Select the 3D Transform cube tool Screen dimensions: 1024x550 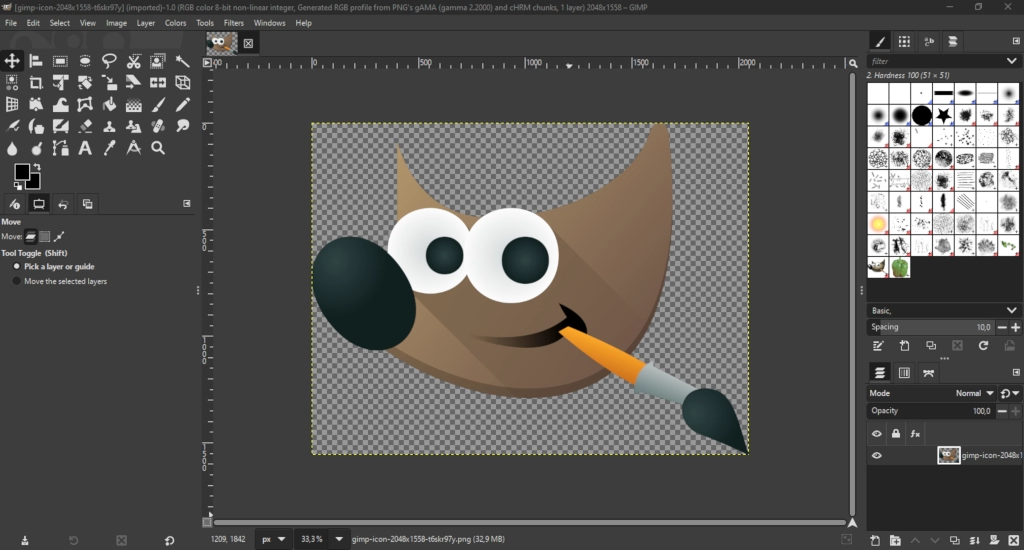[182, 82]
